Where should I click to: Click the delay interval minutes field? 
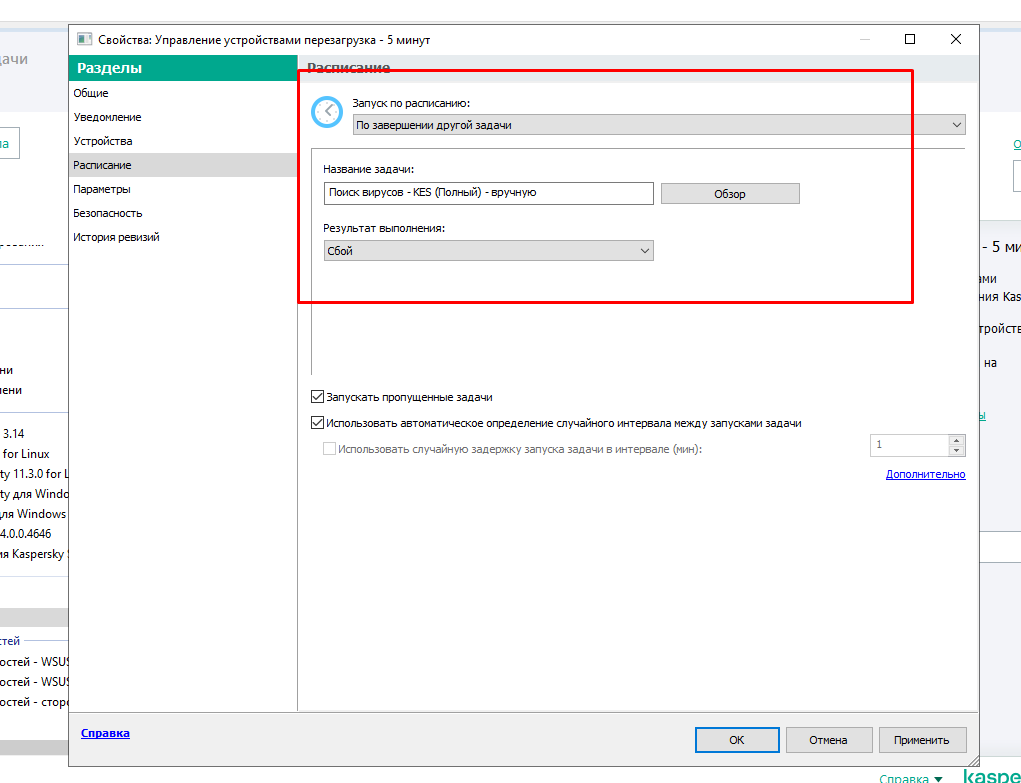(x=910, y=445)
